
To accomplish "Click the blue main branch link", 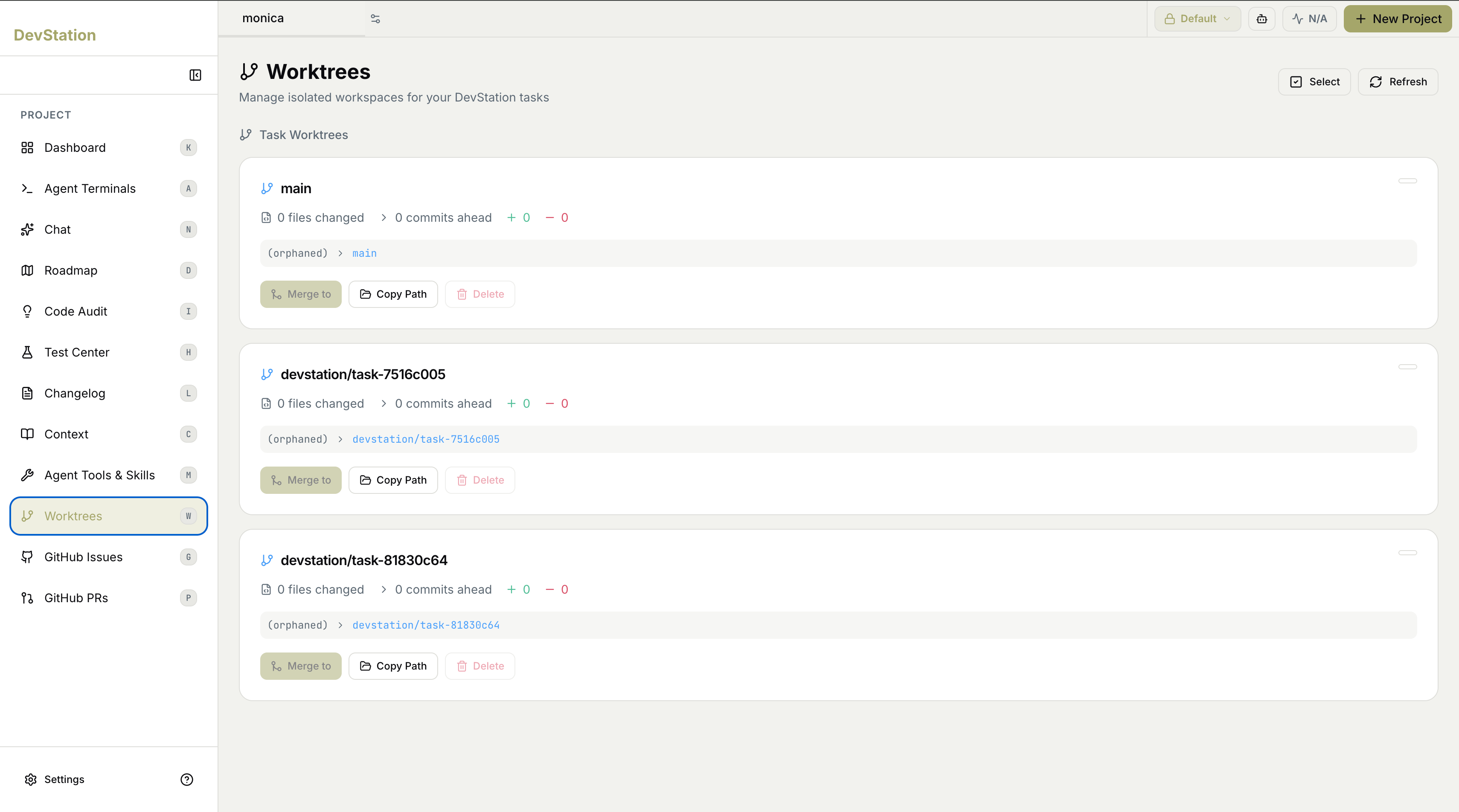I will 364,253.
